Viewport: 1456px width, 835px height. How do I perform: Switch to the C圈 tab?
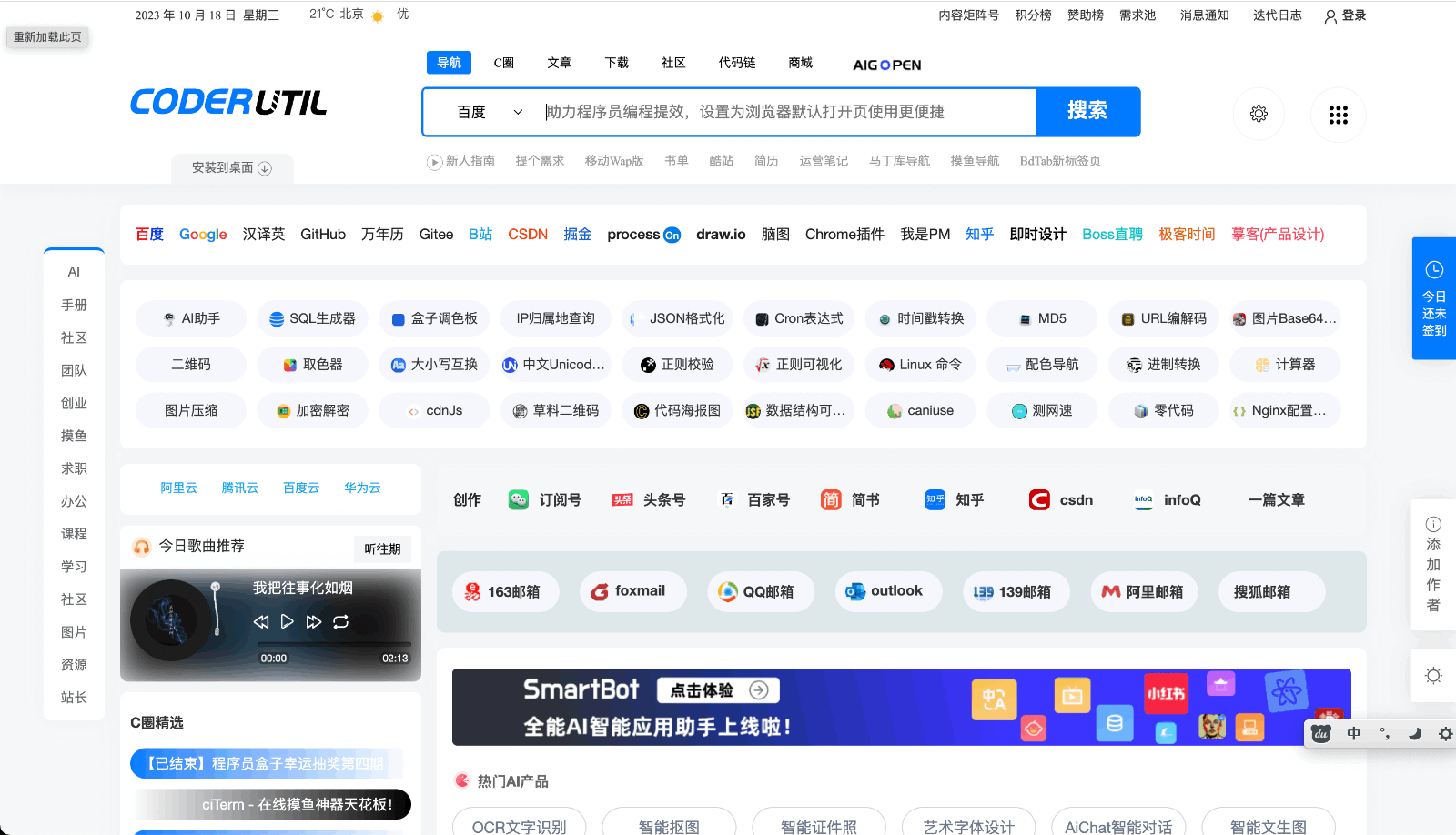504,62
